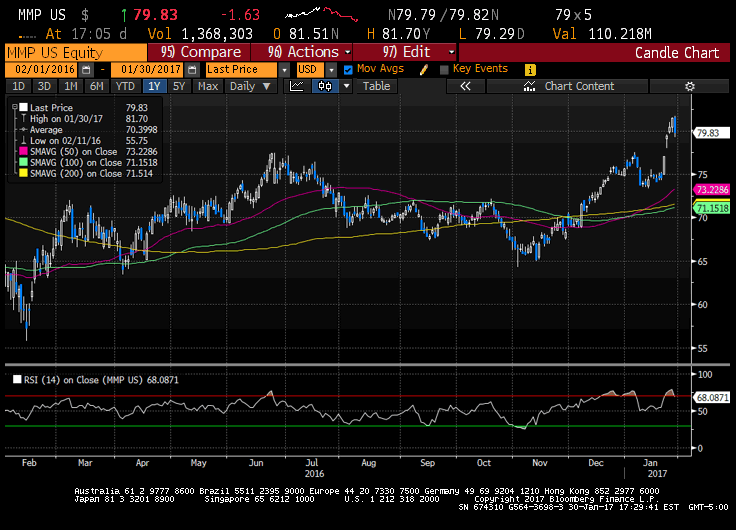This screenshot has height=530, width=736.
Task: Click the Chart Content button label
Action: (579, 86)
